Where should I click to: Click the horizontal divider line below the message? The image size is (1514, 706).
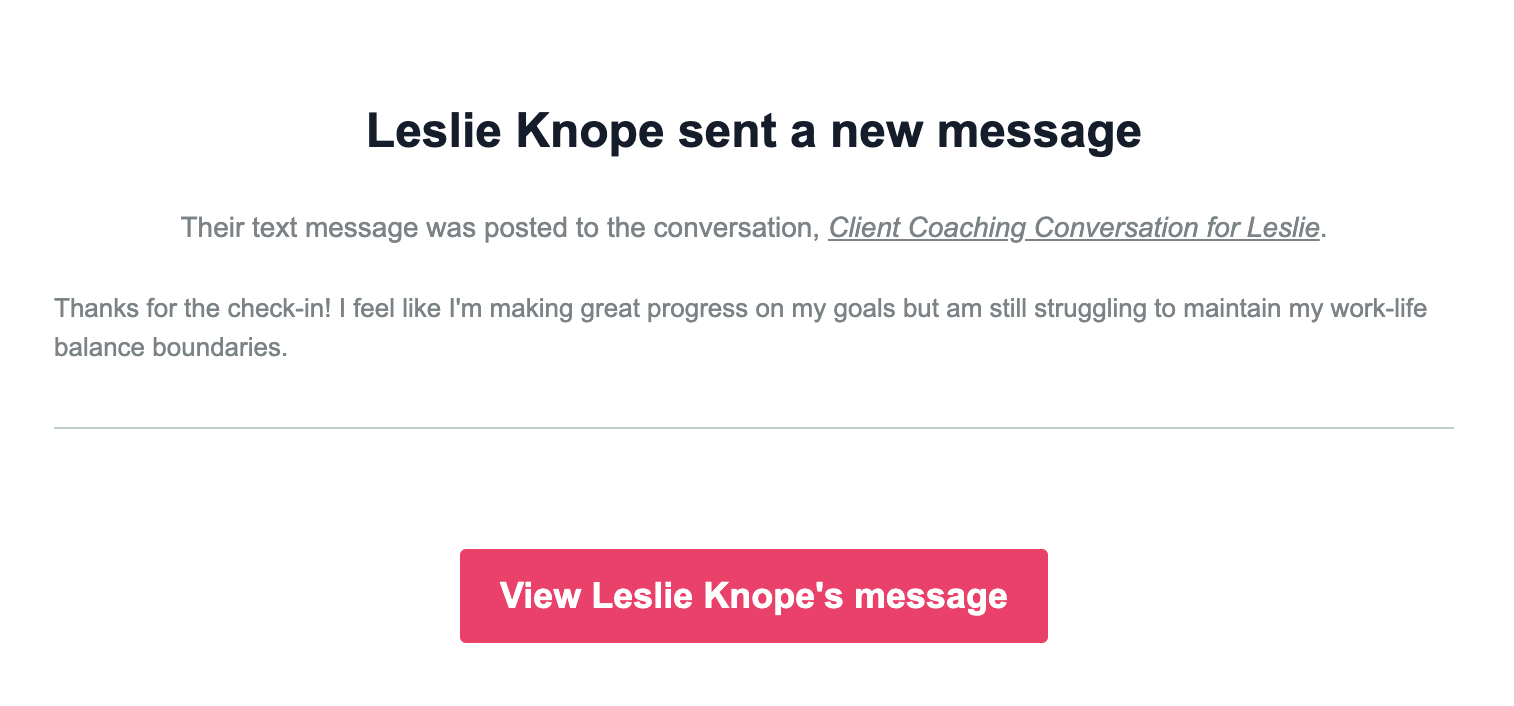(x=753, y=428)
